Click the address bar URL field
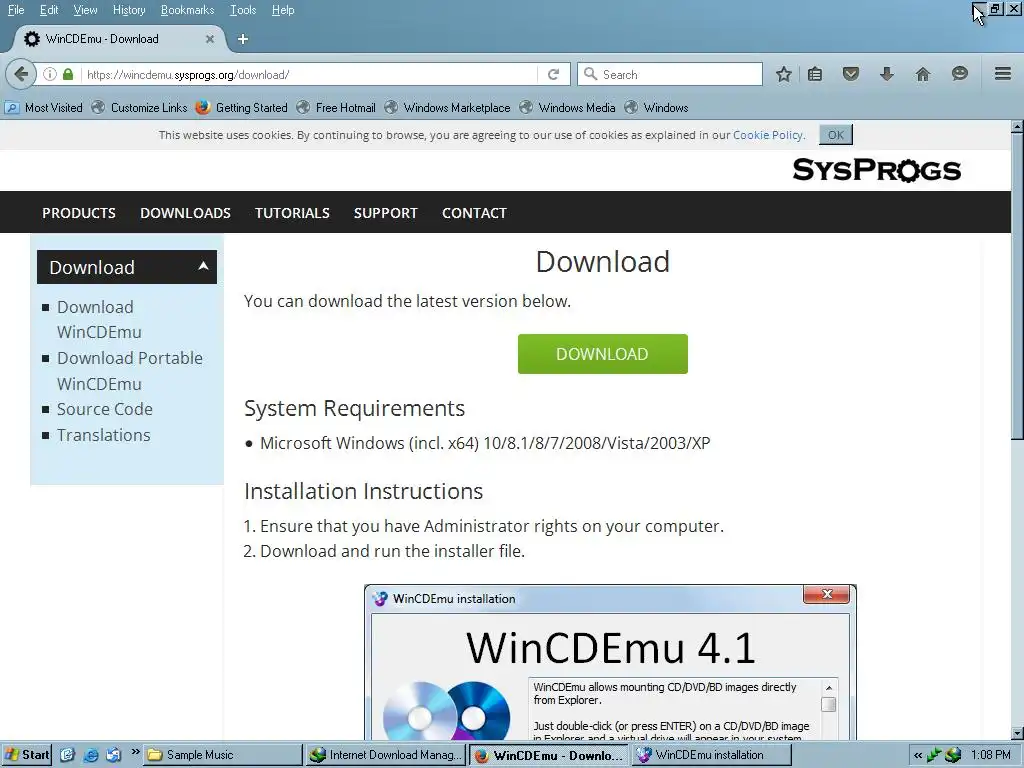Image resolution: width=1024 pixels, height=768 pixels. coord(307,74)
